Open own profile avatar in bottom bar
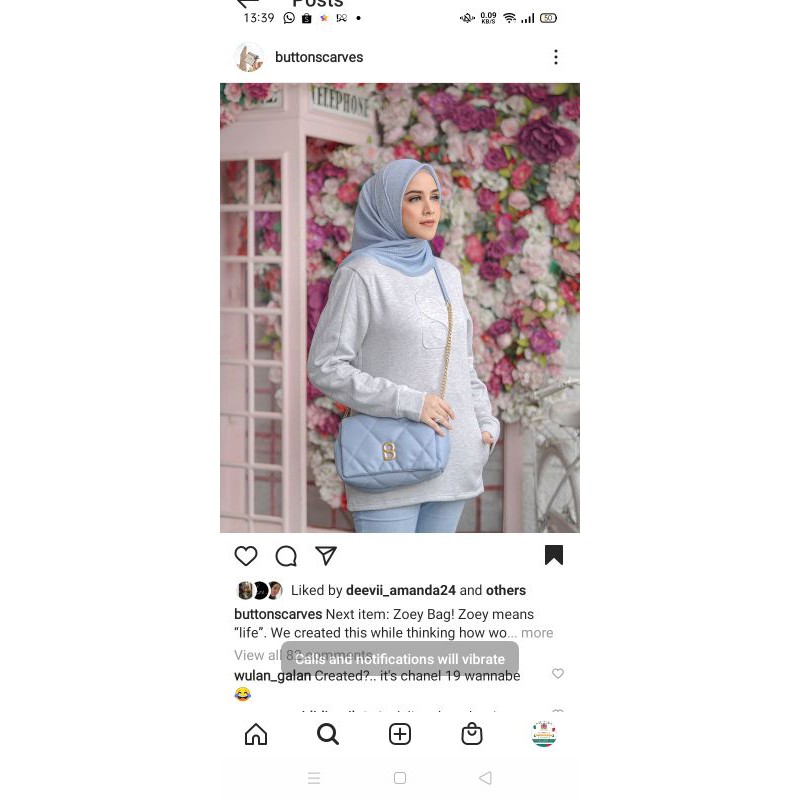This screenshot has height=800, width=800. 544,734
